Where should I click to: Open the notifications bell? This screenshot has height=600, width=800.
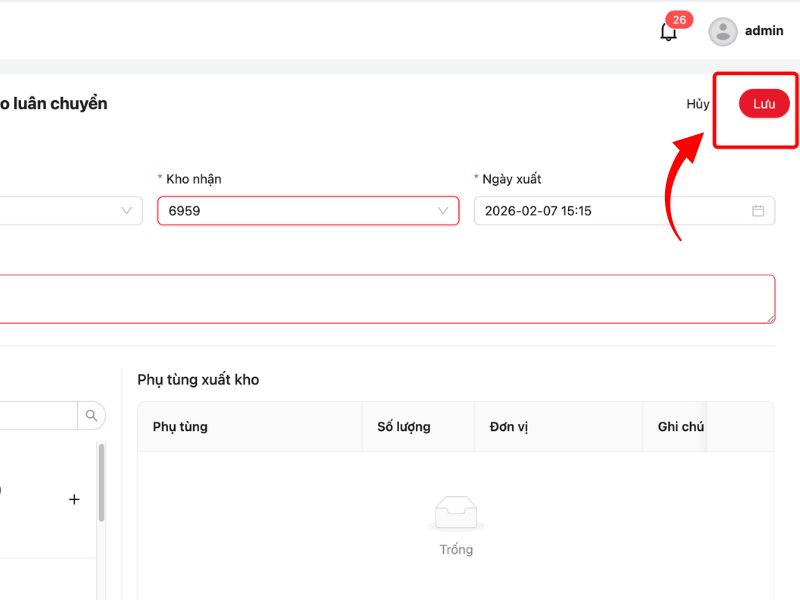(x=669, y=32)
